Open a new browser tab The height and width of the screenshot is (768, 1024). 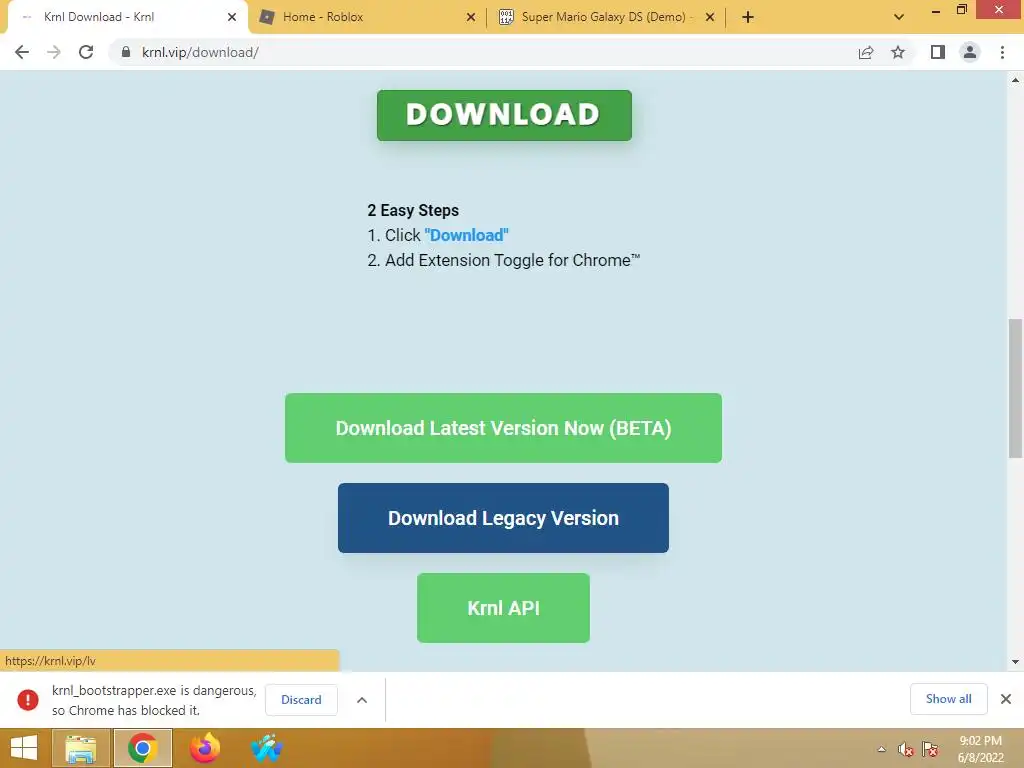(748, 17)
